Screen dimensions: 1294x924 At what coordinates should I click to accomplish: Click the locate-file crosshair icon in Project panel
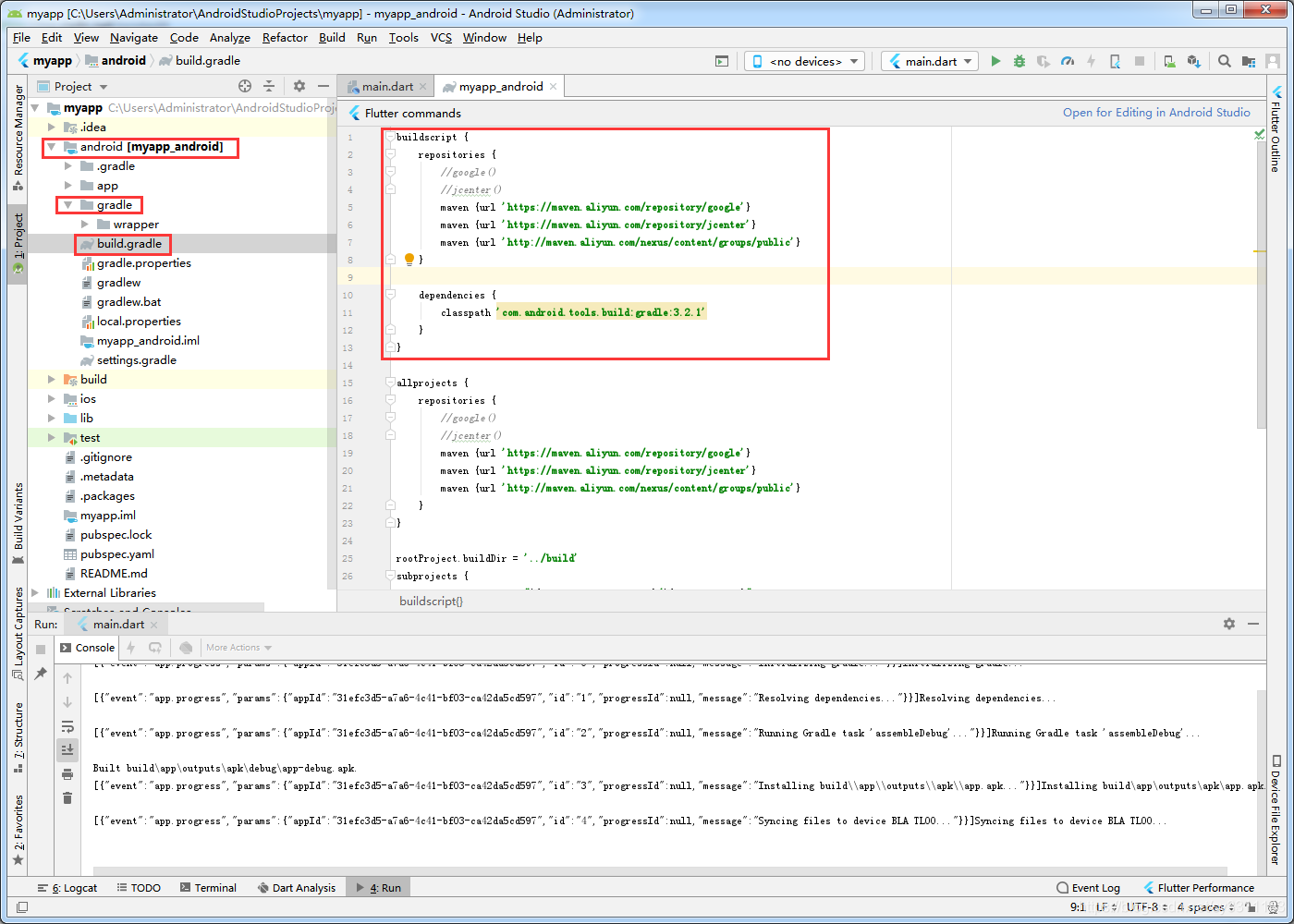pyautogui.click(x=245, y=86)
